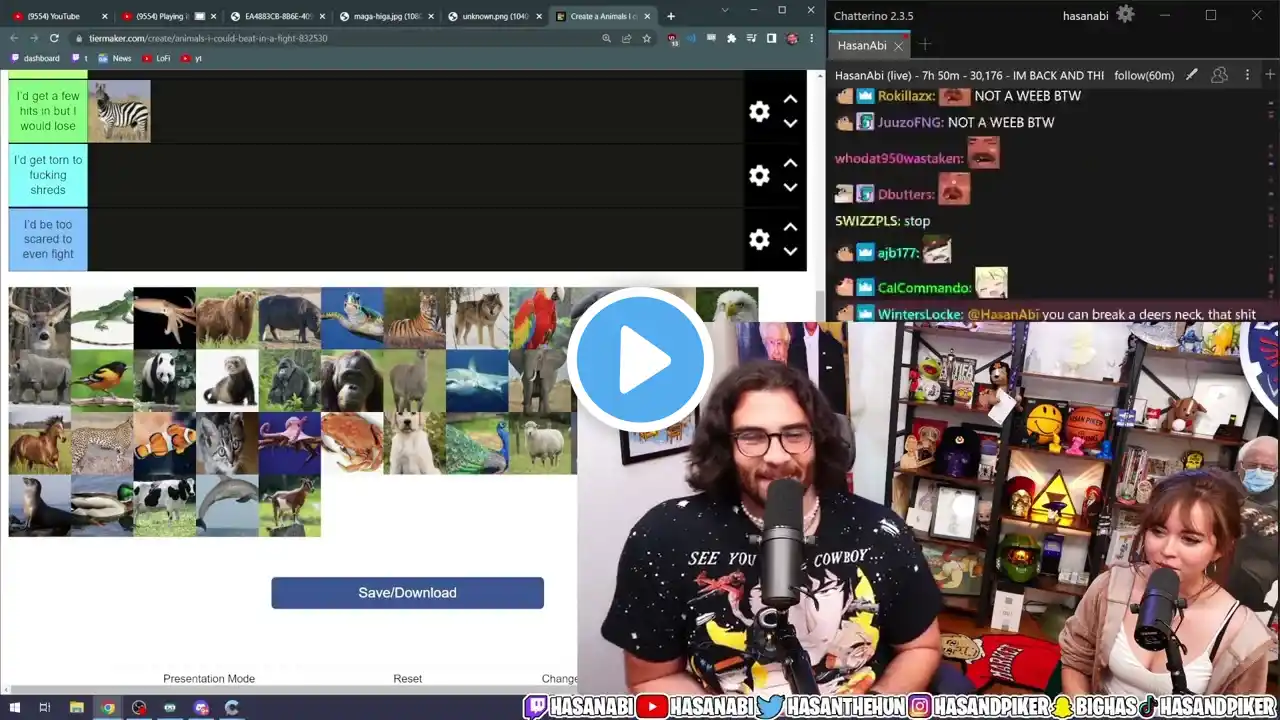Share this page from the address bar
This screenshot has width=1280, height=720.
coord(626,38)
